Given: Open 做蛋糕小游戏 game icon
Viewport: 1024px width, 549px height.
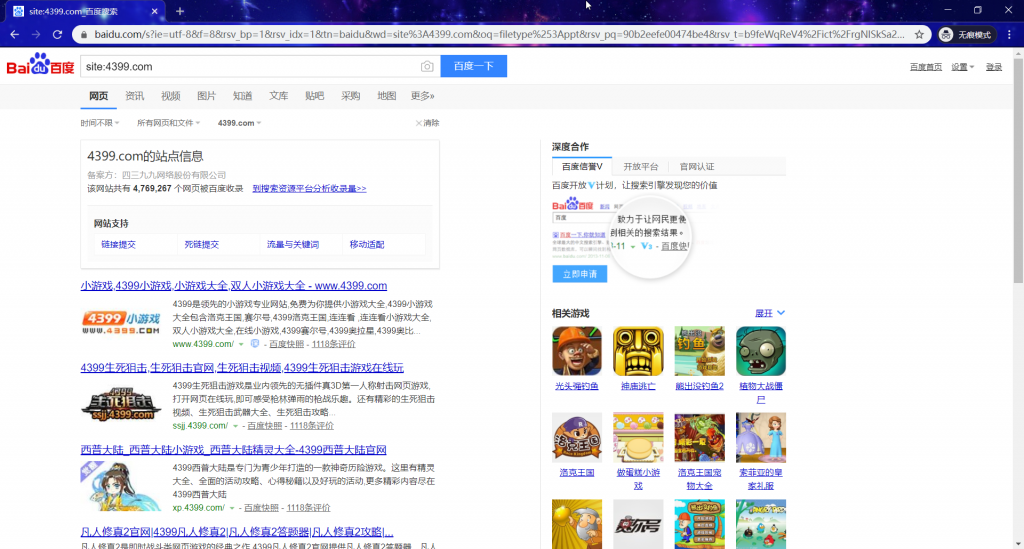Looking at the screenshot, I should click(638, 437).
